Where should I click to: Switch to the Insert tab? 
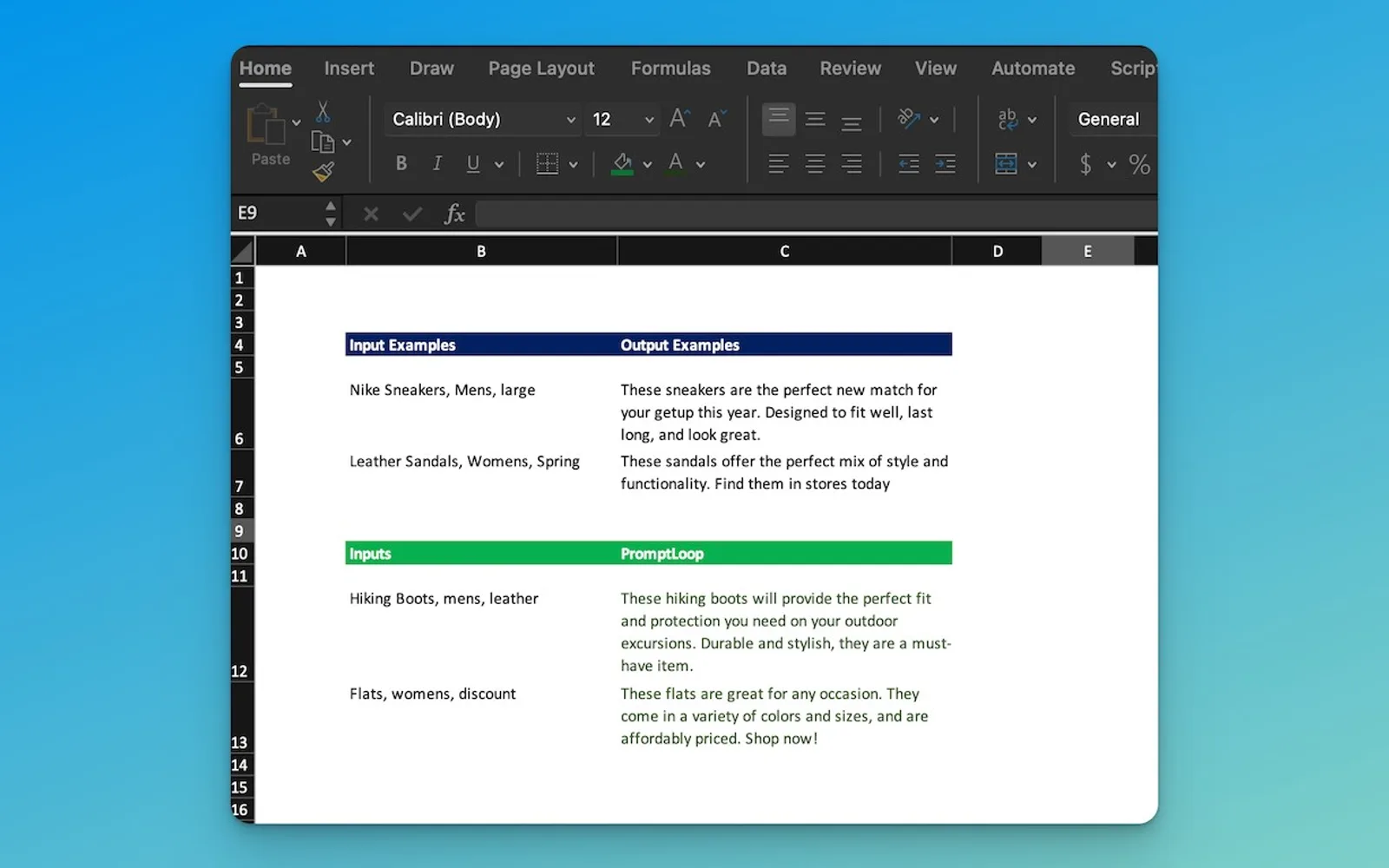[349, 68]
